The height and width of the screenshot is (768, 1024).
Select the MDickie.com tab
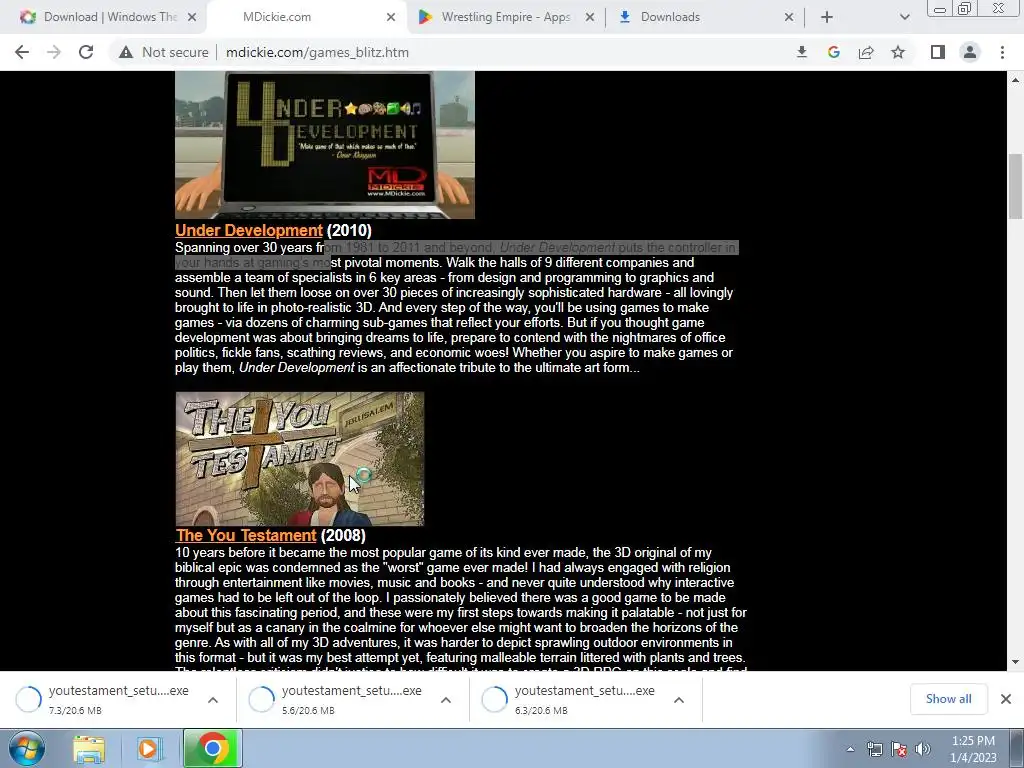(x=307, y=17)
